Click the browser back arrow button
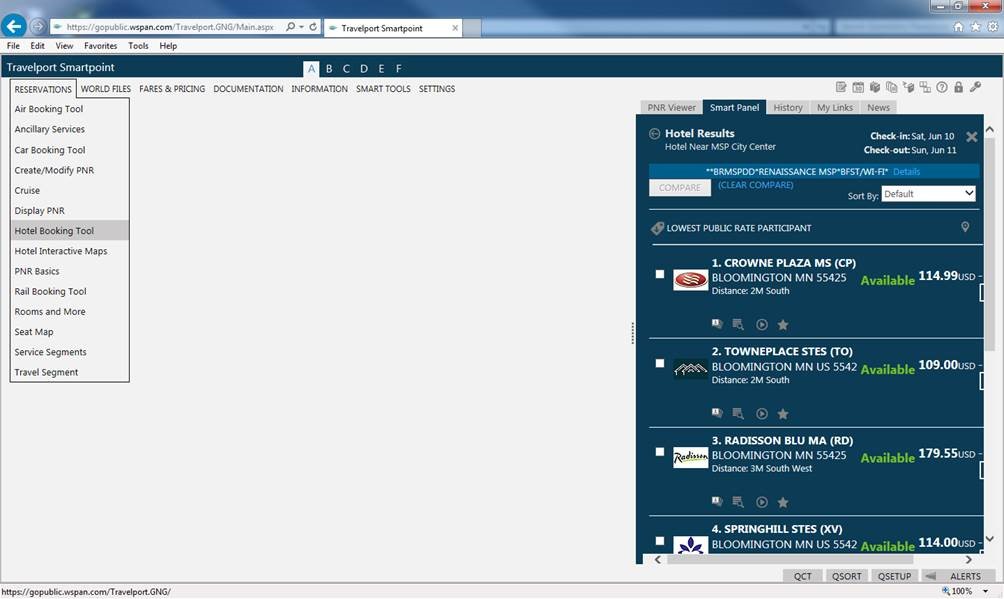 click(x=13, y=26)
